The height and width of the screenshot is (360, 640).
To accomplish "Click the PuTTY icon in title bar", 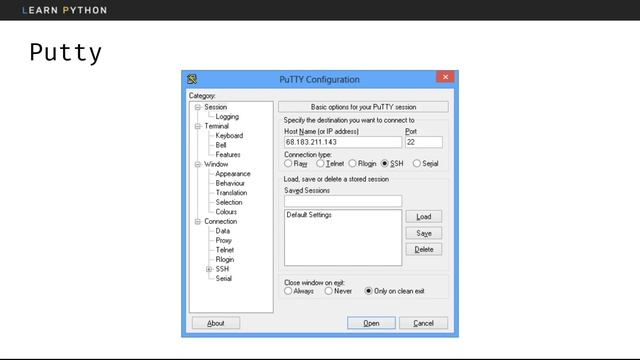I will (192, 79).
